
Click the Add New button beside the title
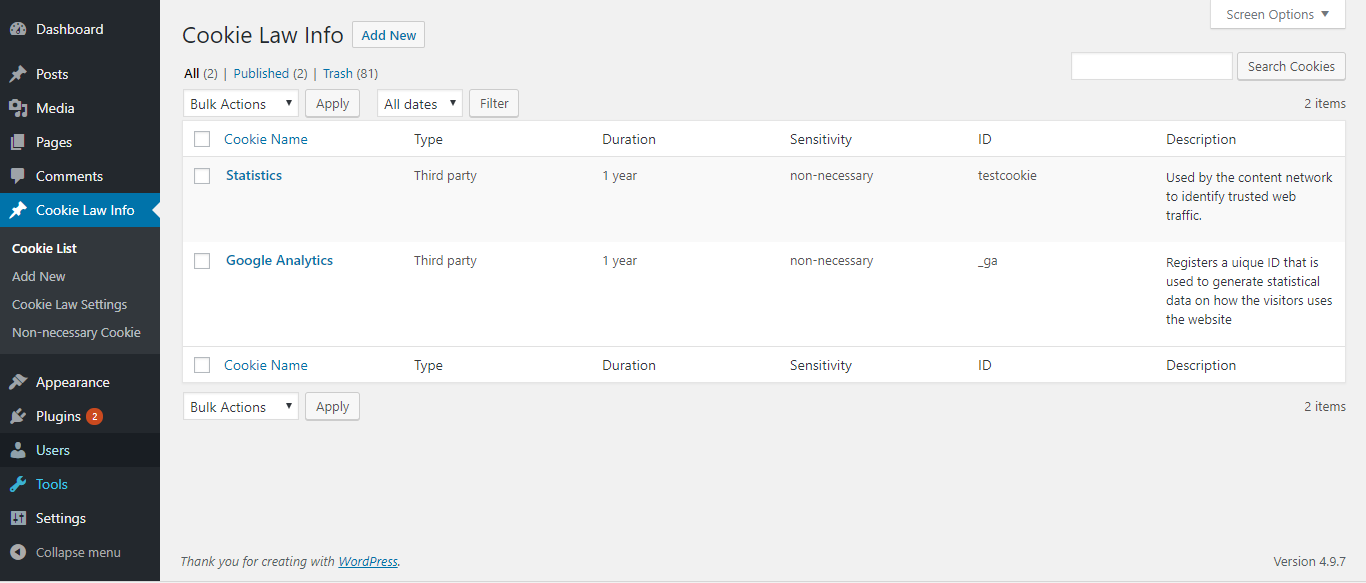388,35
